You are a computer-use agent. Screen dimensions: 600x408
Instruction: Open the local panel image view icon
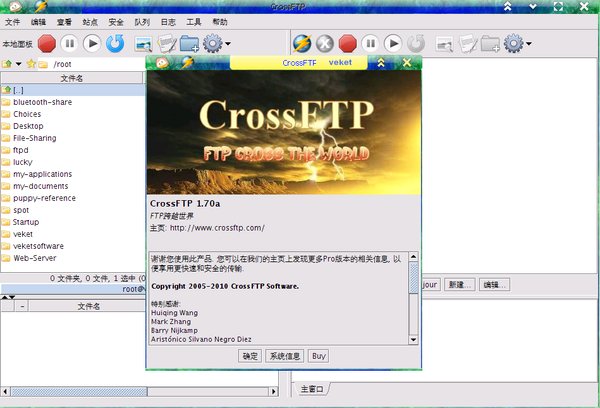(143, 44)
